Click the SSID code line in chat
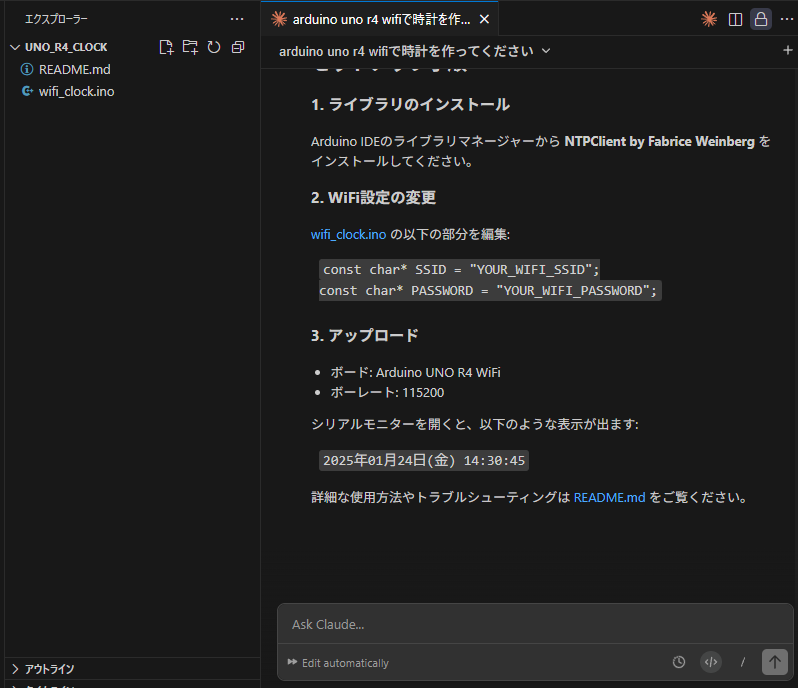Screen dimensions: 798x688 point(461,270)
